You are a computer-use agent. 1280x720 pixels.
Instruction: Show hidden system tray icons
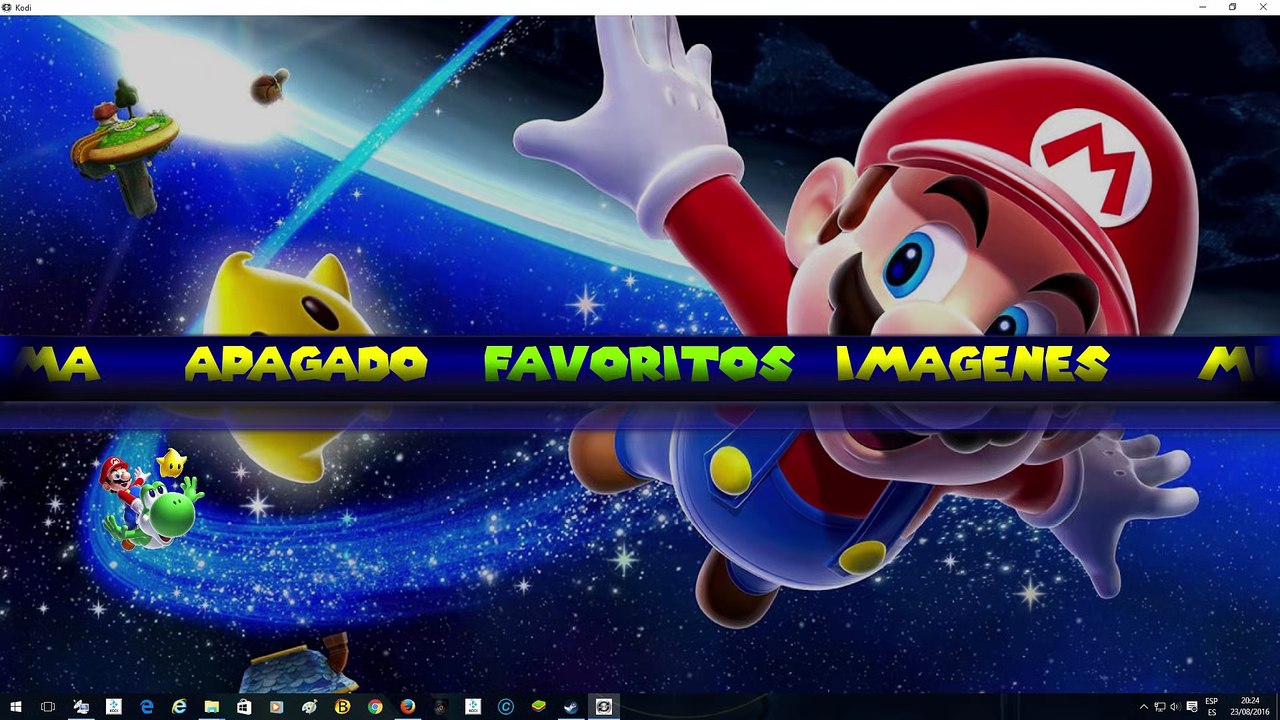pos(1144,707)
